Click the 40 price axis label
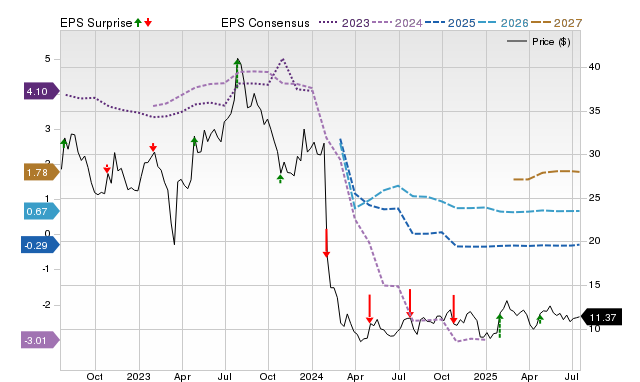This screenshot has width=640, height=382. click(594, 67)
